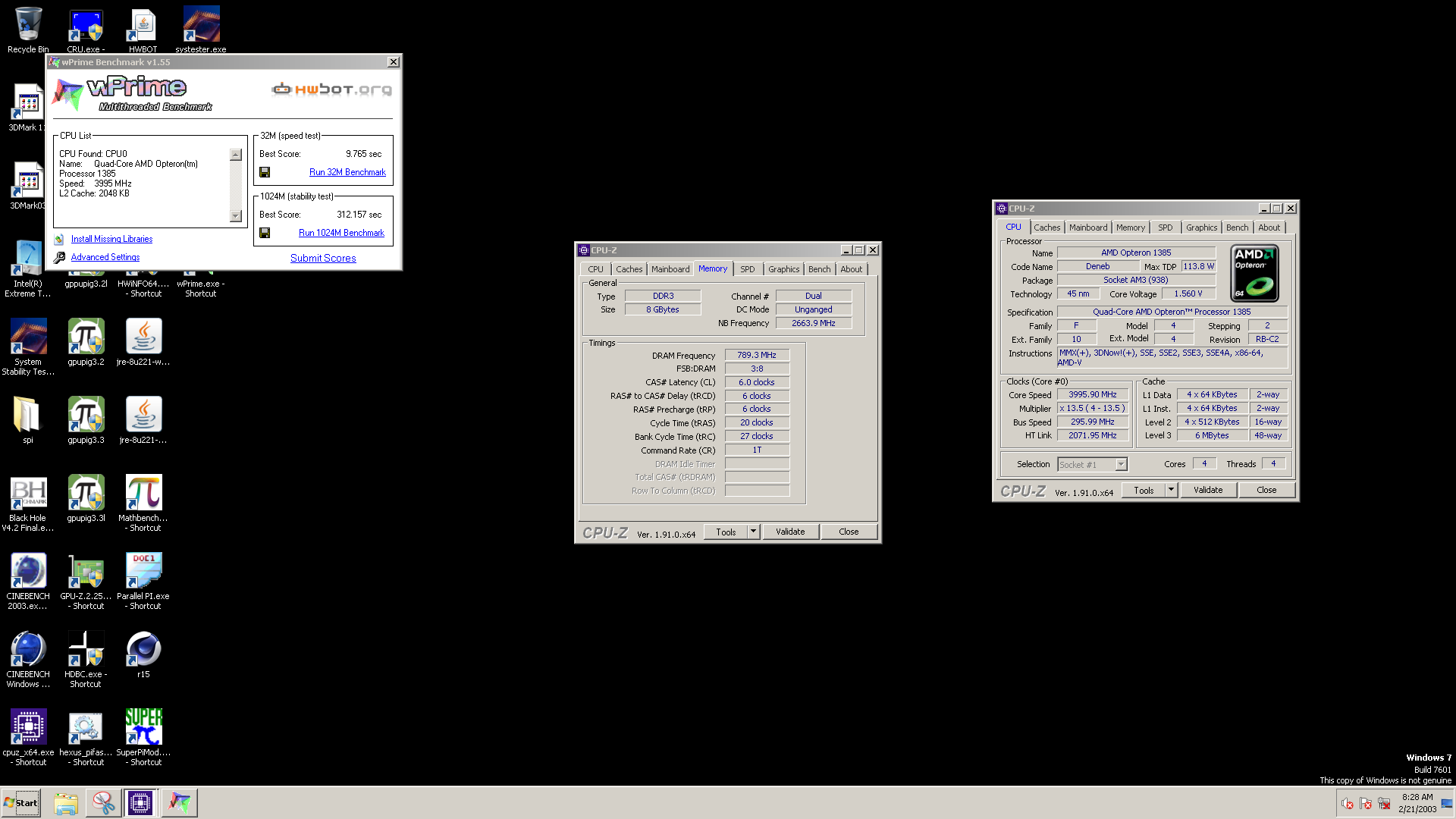Screen dimensions: 1456x819
Task: Open the Tools dropdown arrow in memory CPU-Z window
Action: point(753,532)
